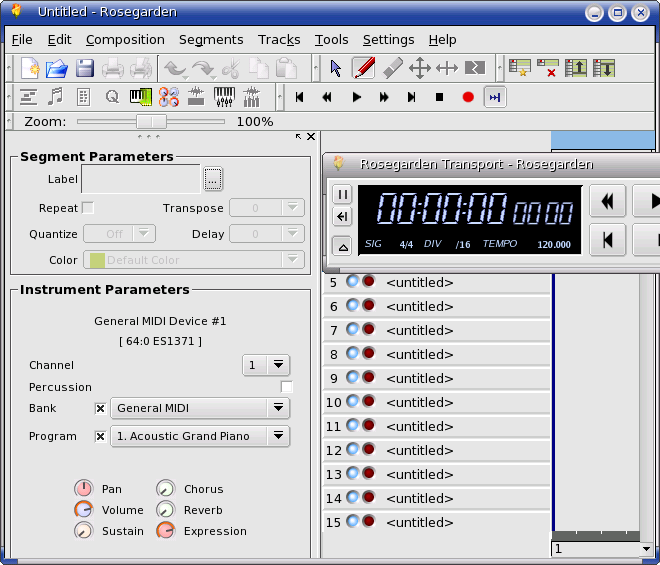This screenshot has height=565, width=660.
Task: Open the Segments menu
Action: point(211,40)
